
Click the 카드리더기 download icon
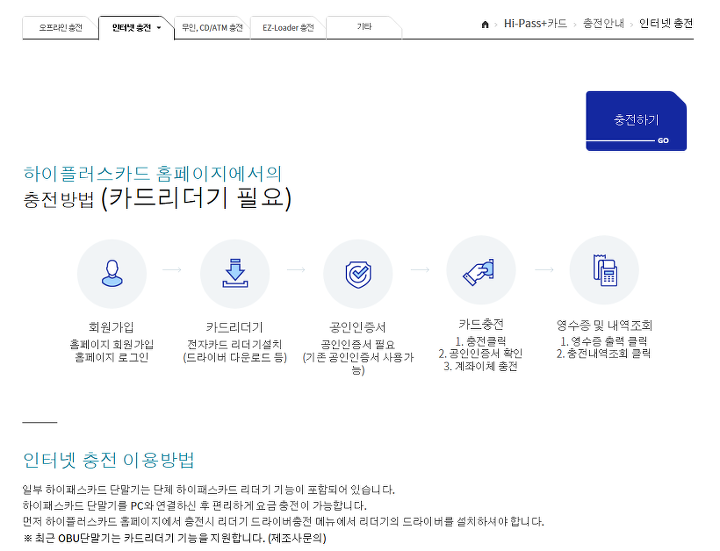coord(235,273)
